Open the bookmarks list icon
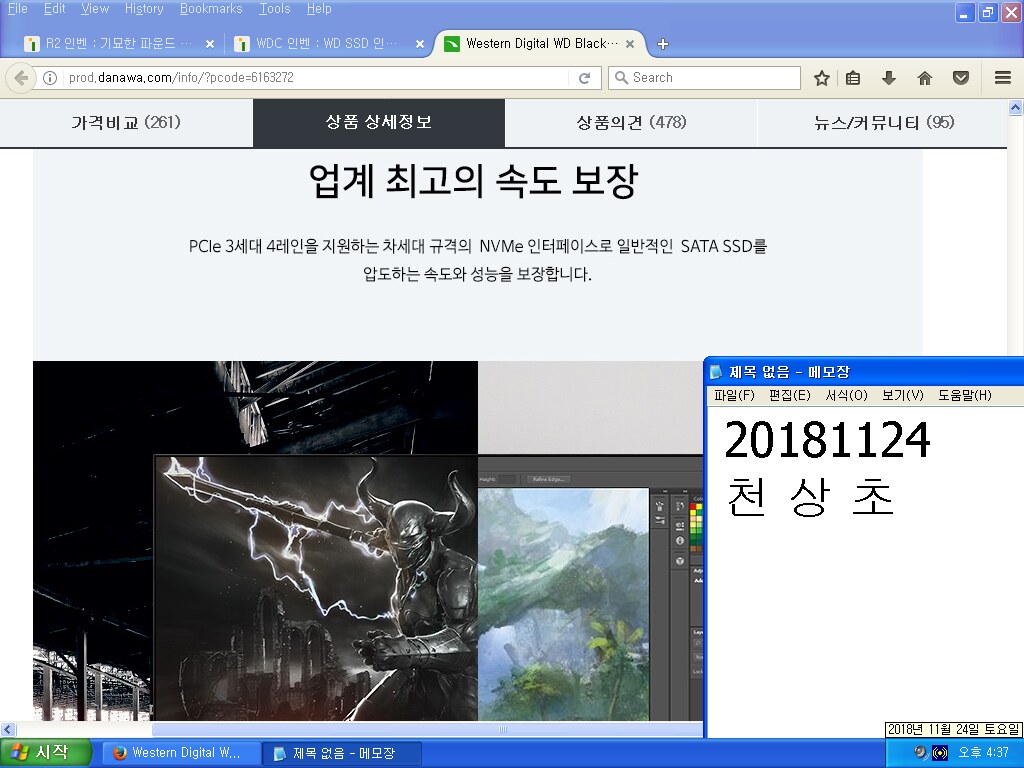 853,78
